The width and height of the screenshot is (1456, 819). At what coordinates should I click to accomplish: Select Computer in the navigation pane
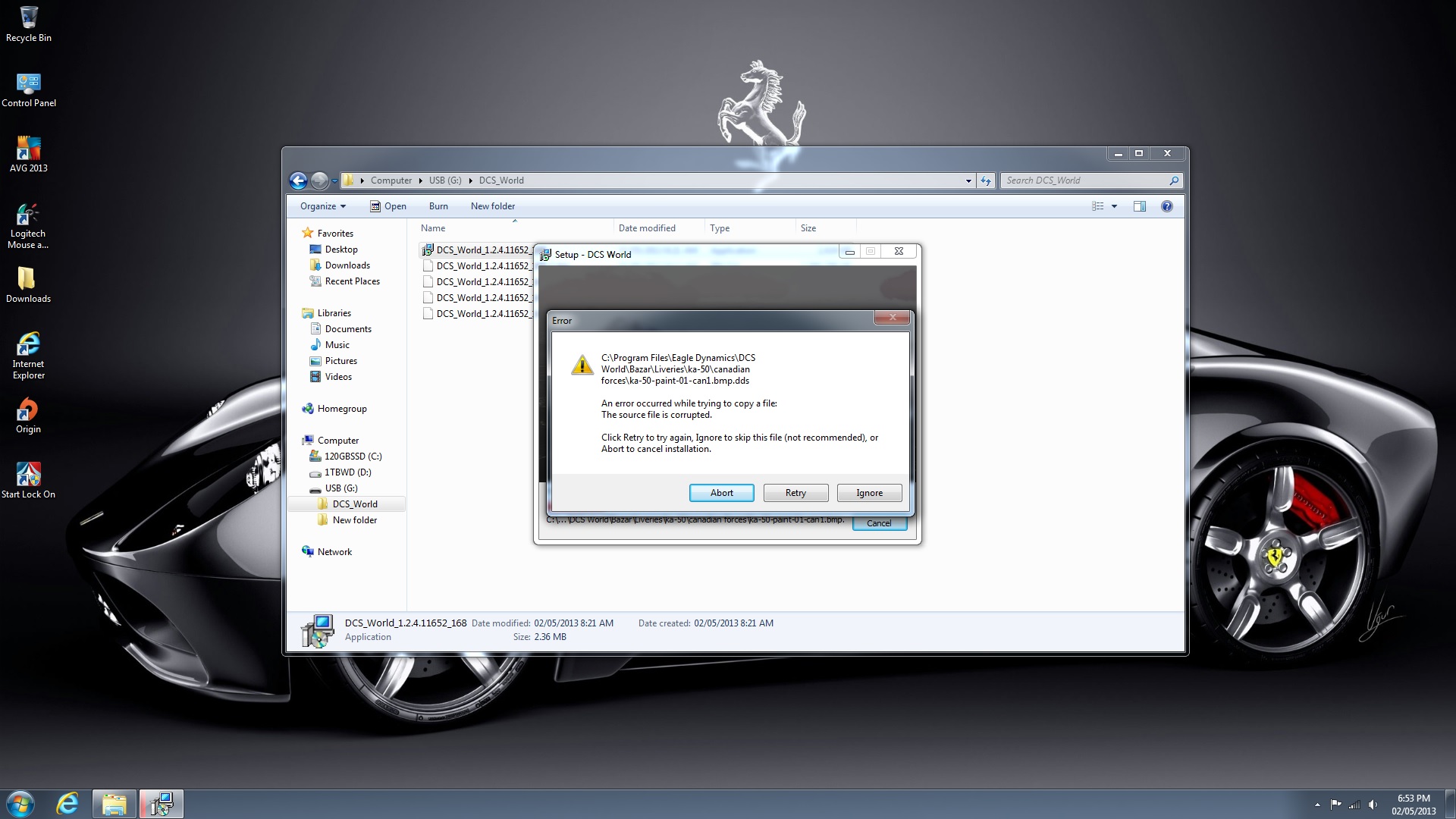pyautogui.click(x=331, y=441)
